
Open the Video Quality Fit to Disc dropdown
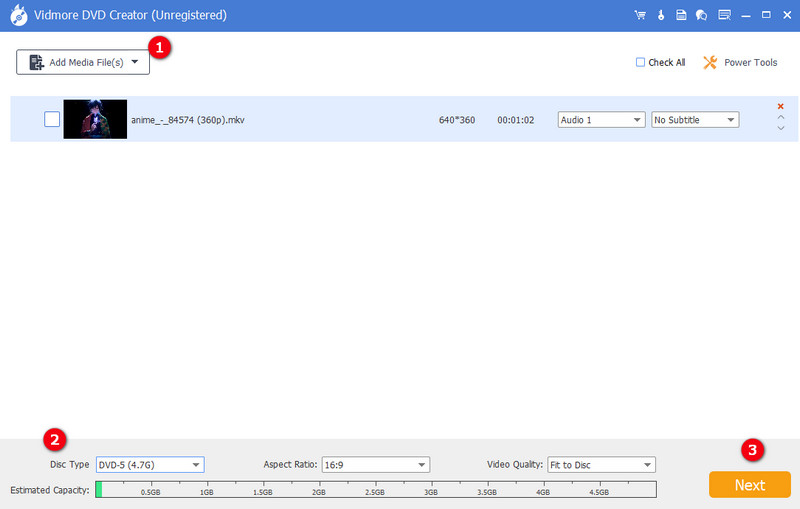click(600, 464)
